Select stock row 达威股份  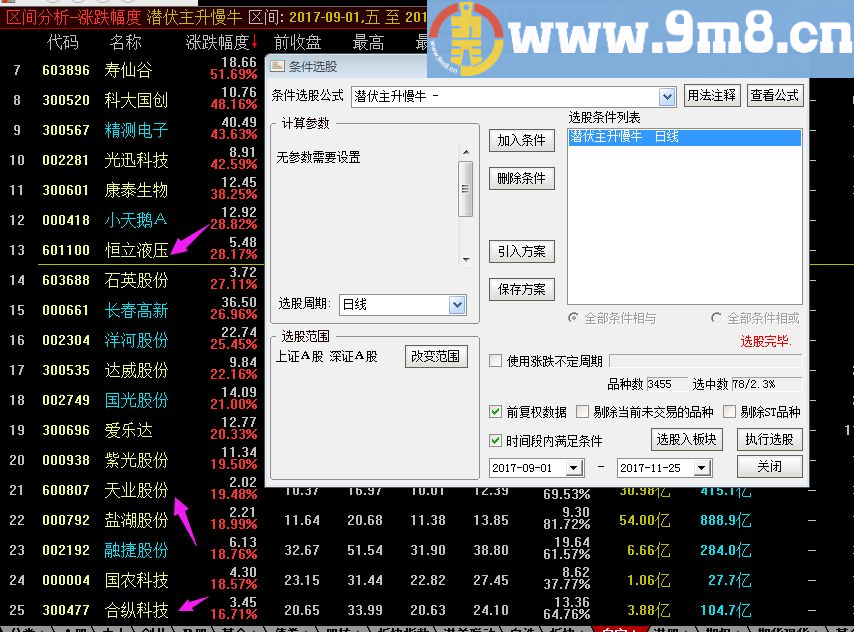136,370
